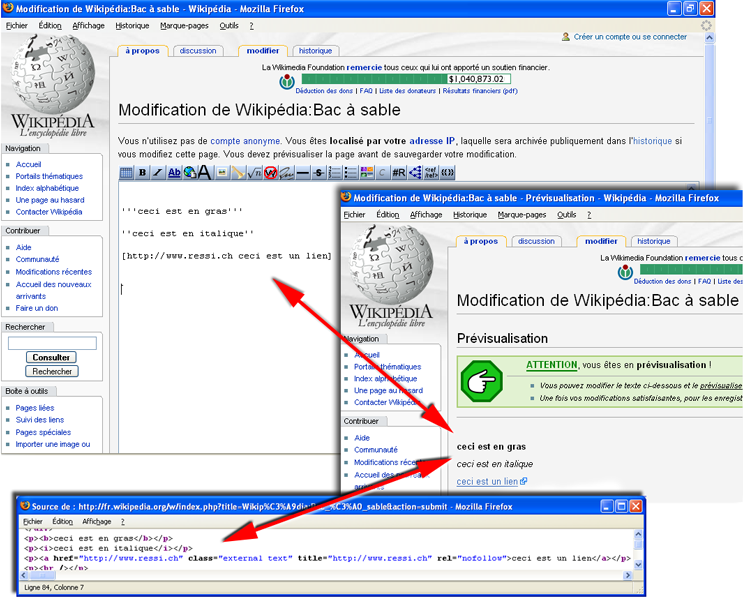The width and height of the screenshot is (743, 600).
Task: Open Outils menu in the Prévisualisation window
Action: 567,215
